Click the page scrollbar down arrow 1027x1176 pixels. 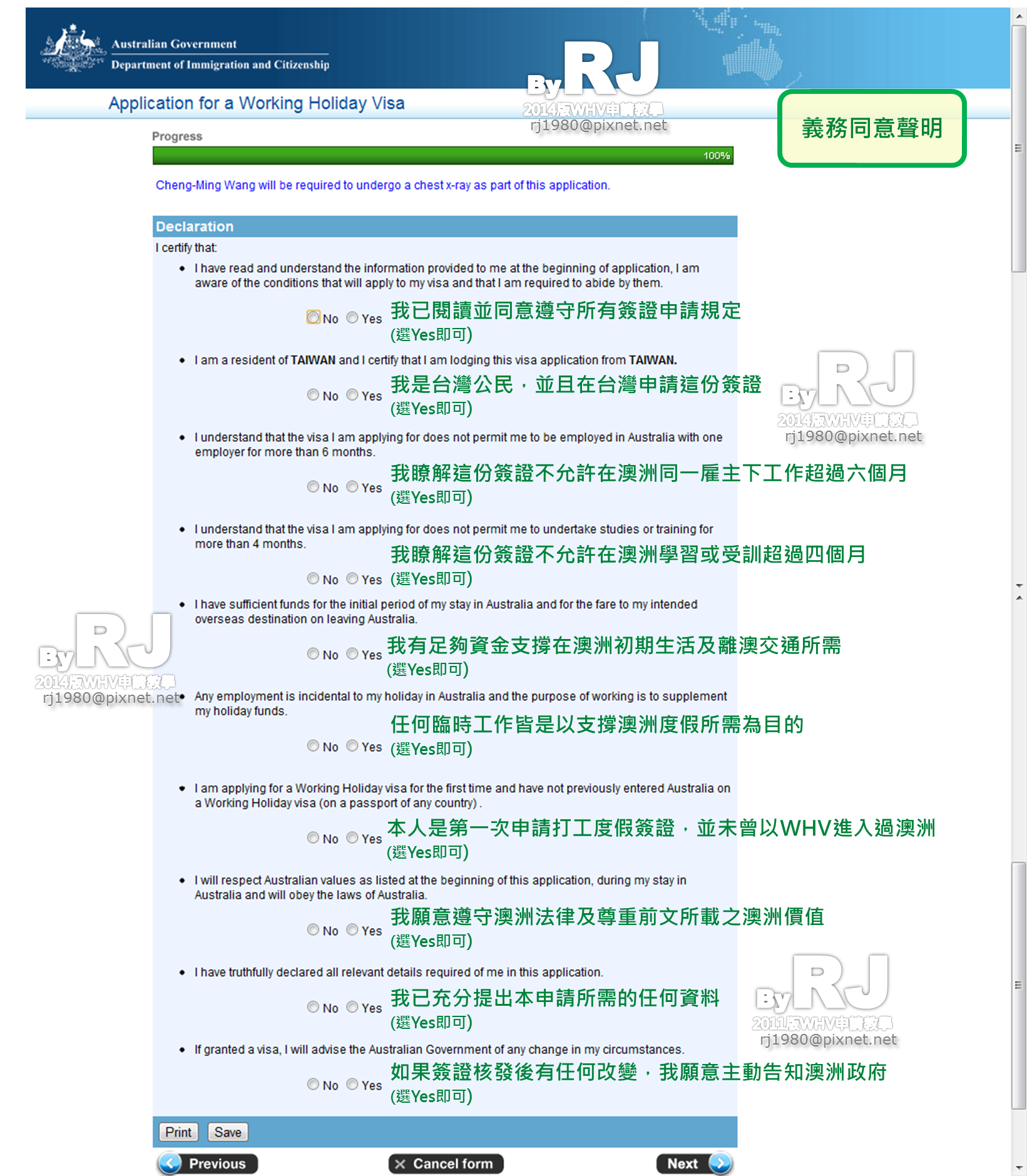pos(1019,1168)
